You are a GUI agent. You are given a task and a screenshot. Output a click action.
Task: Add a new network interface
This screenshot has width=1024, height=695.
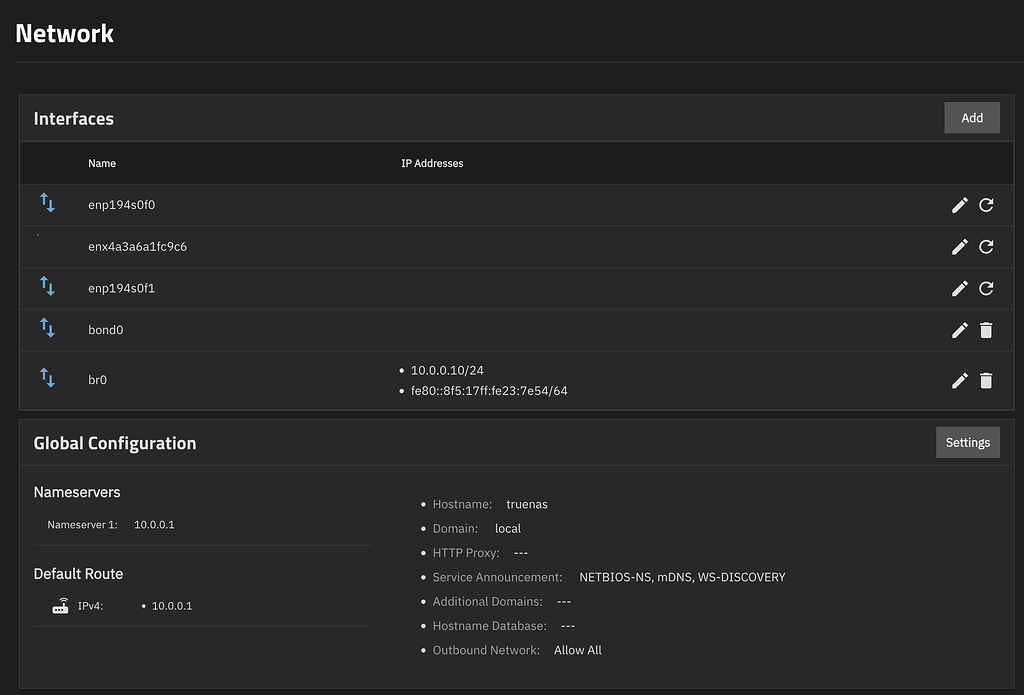click(971, 118)
